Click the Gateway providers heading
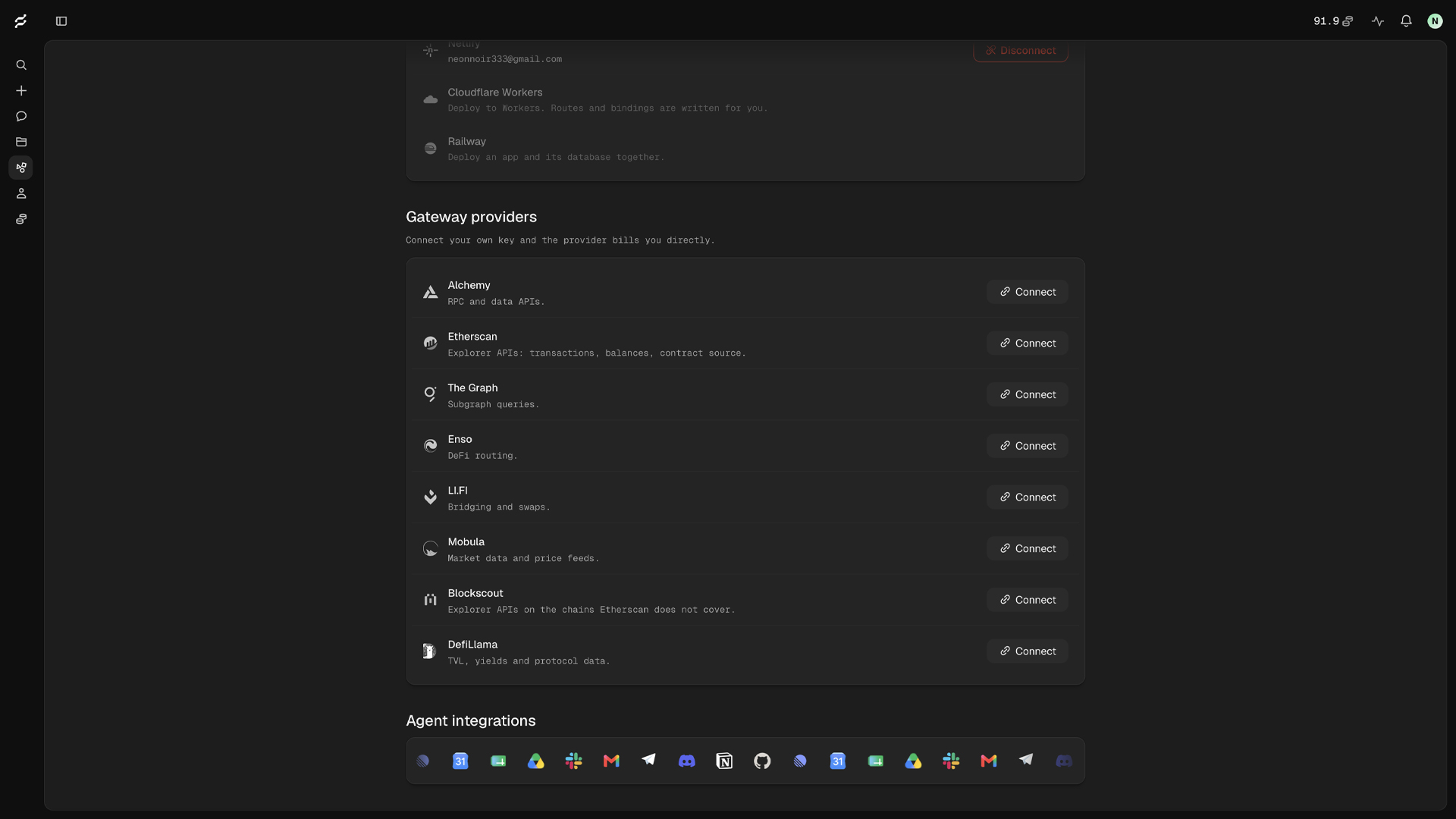This screenshot has height=819, width=1456. 472,217
